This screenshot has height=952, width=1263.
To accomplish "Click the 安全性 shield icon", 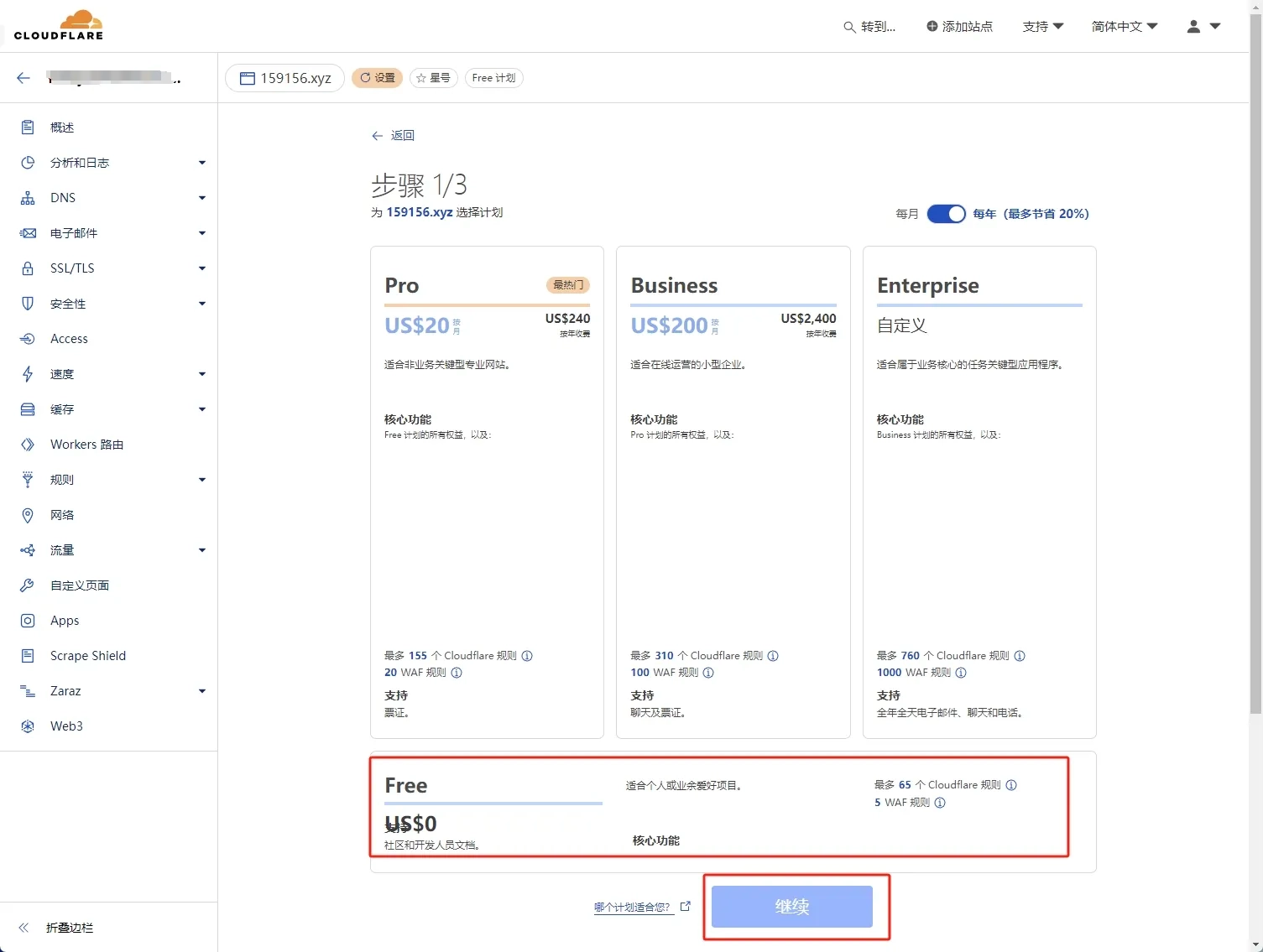I will 28,304.
